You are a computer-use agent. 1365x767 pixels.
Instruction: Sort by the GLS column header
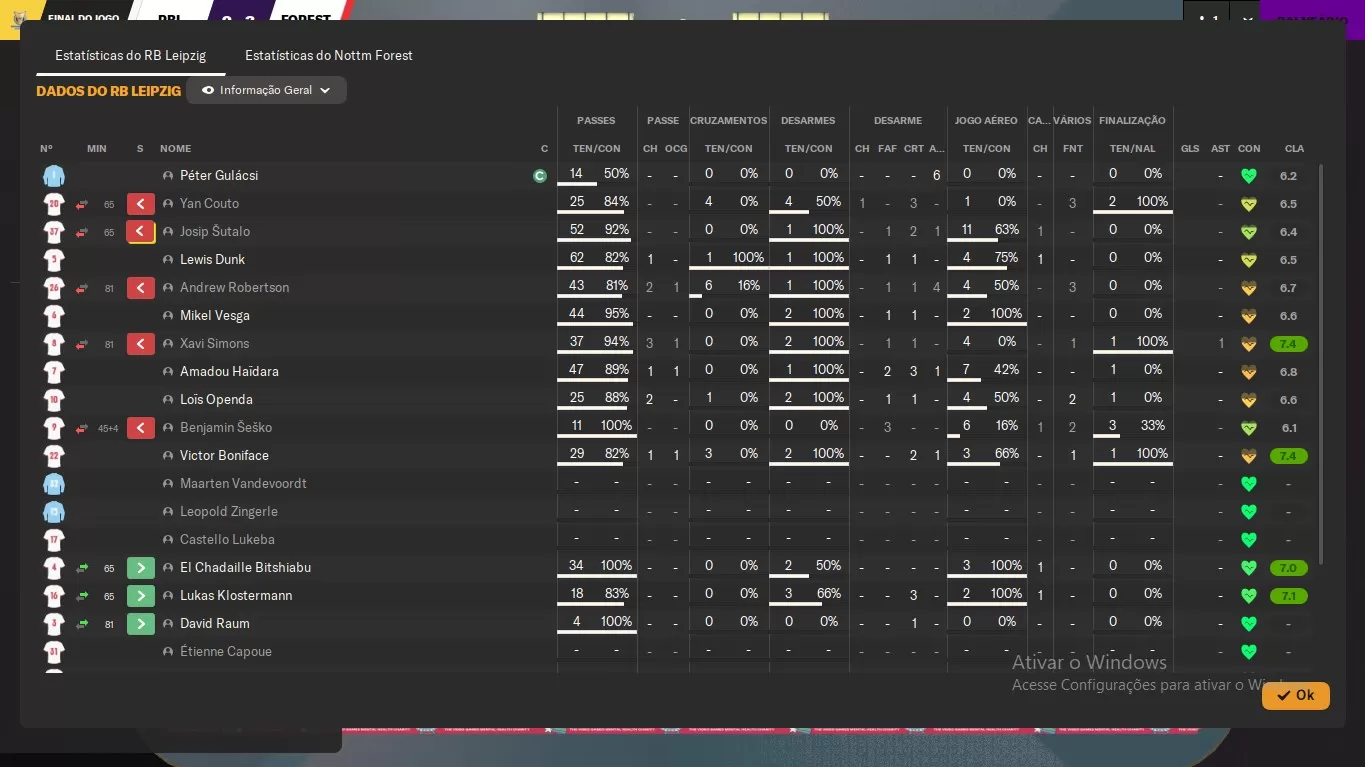[1190, 149]
